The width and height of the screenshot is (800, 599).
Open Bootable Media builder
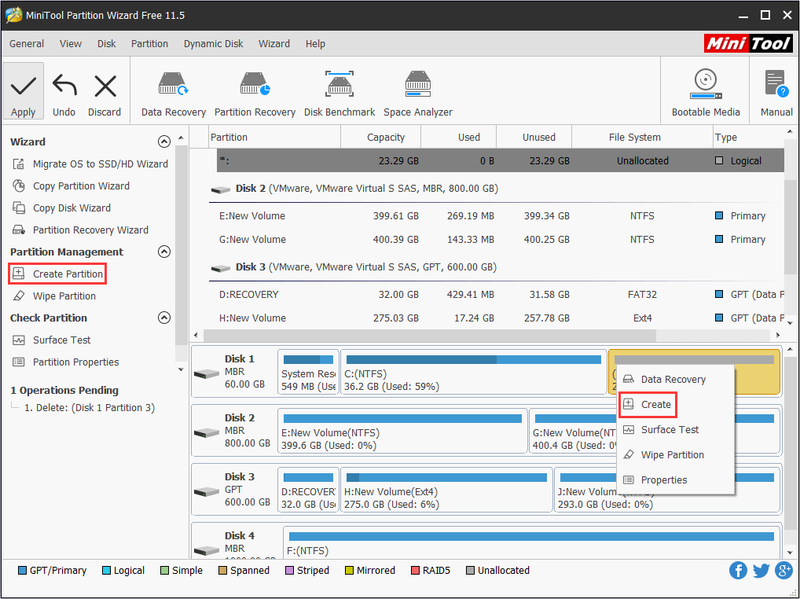(706, 93)
